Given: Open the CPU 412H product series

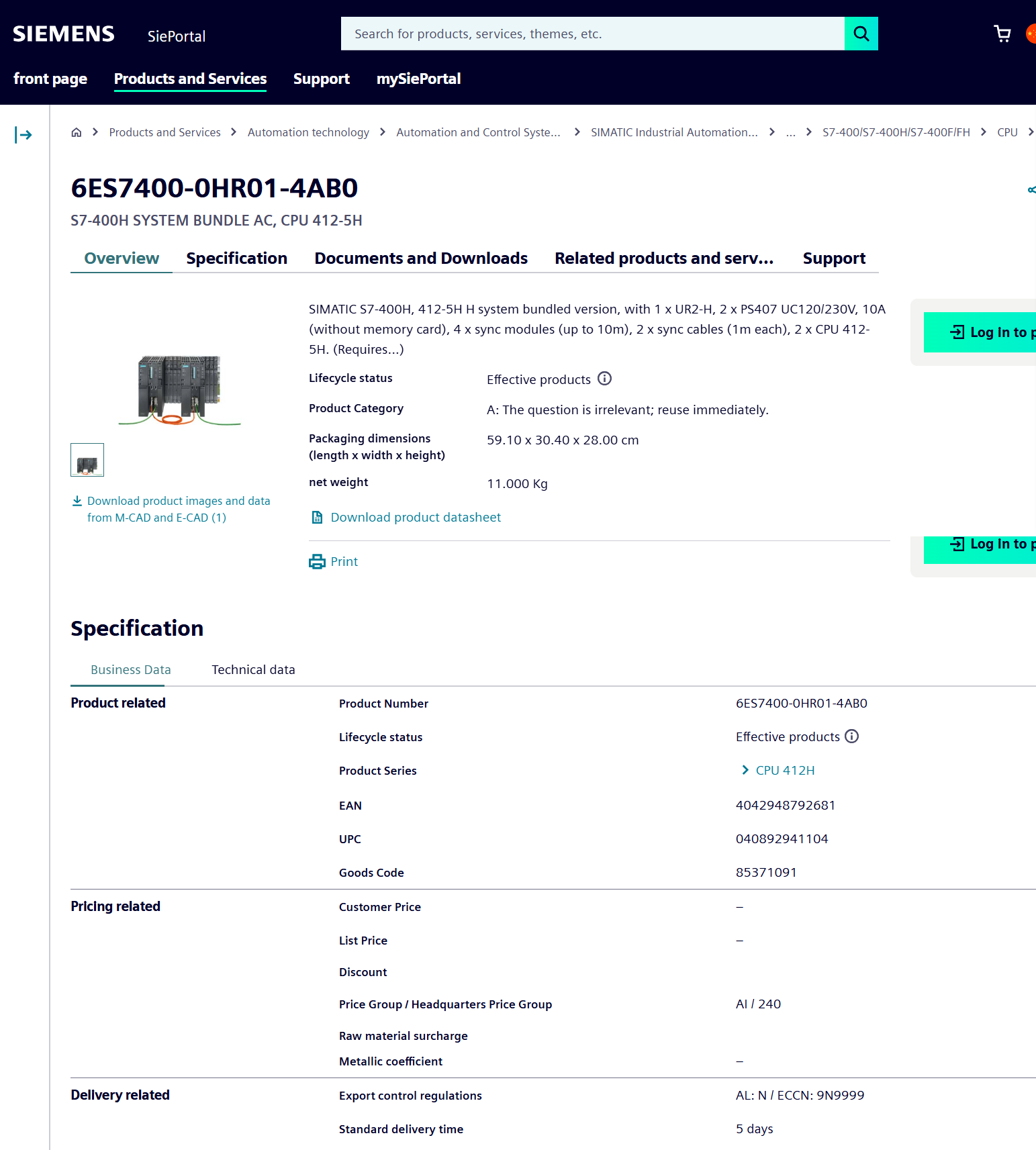Looking at the screenshot, I should click(x=784, y=771).
